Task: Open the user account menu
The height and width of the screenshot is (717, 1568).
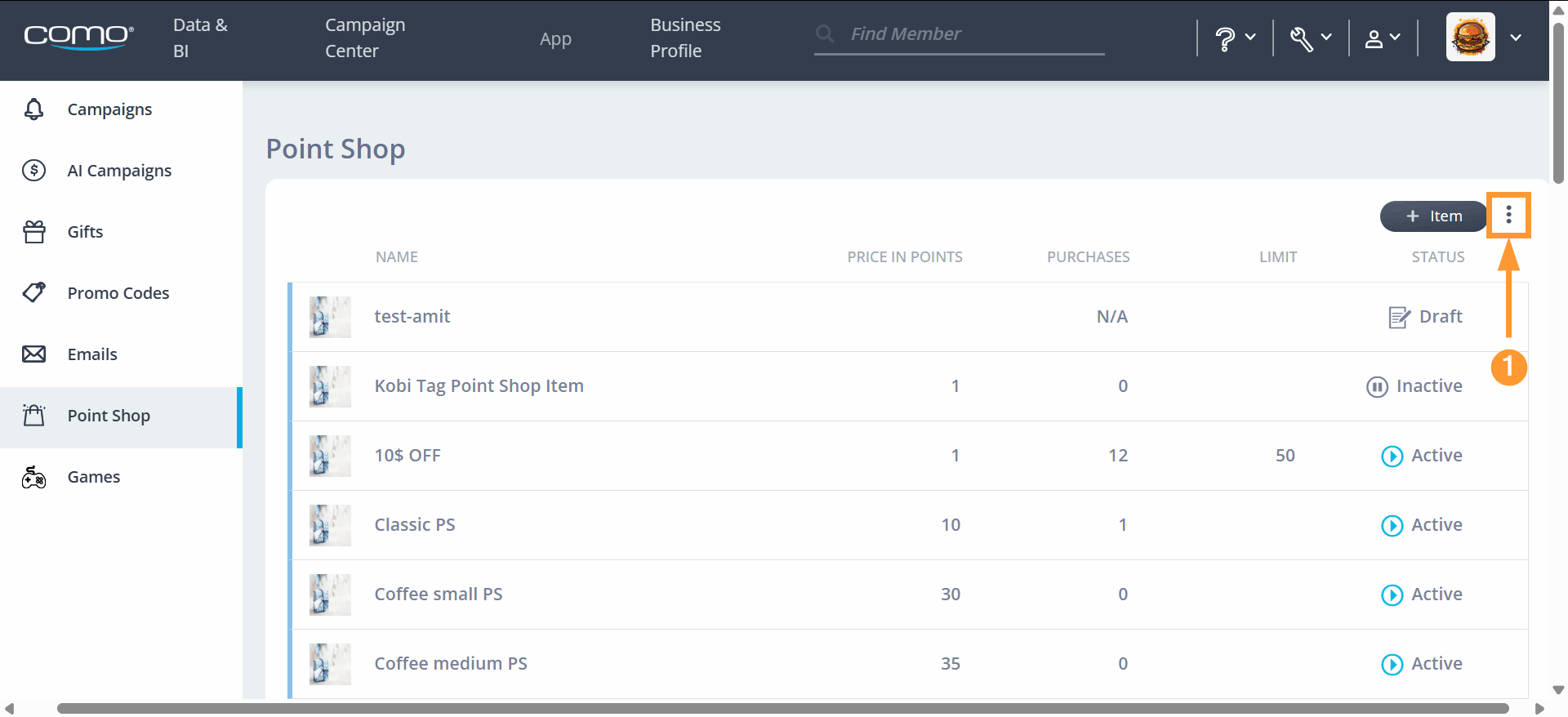Action: point(1383,38)
